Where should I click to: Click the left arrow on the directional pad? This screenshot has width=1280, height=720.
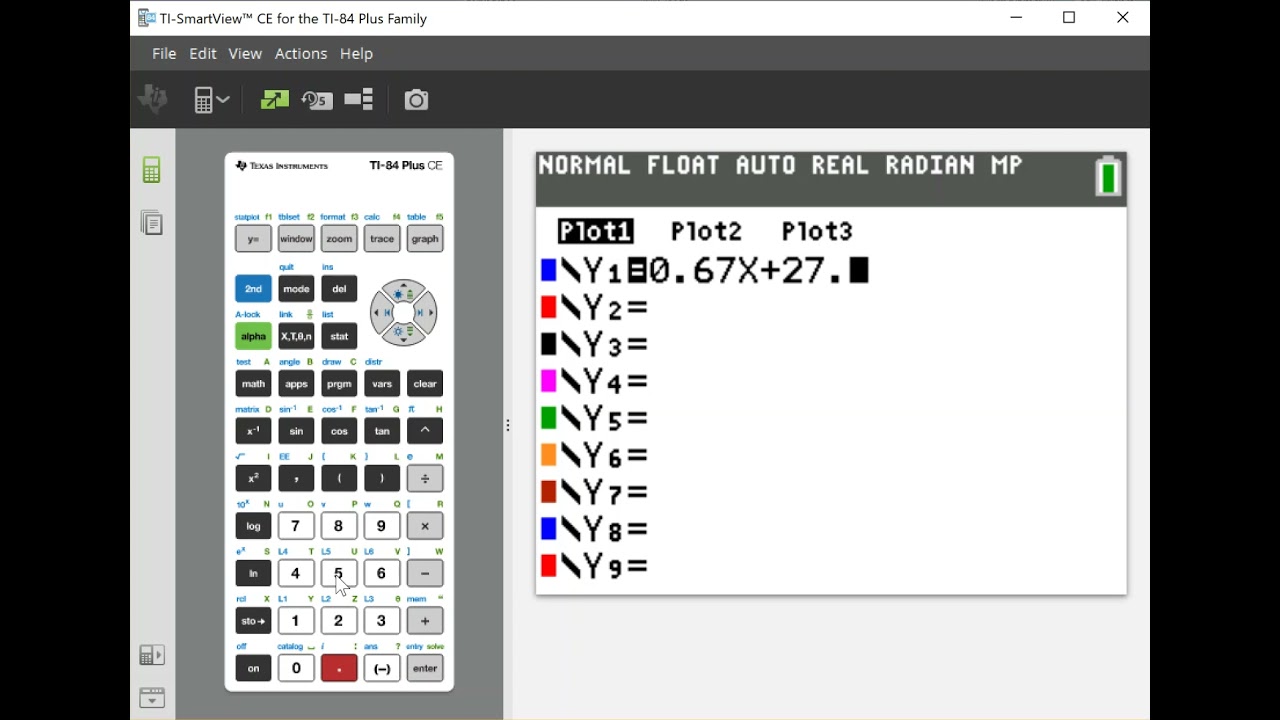tap(382, 313)
